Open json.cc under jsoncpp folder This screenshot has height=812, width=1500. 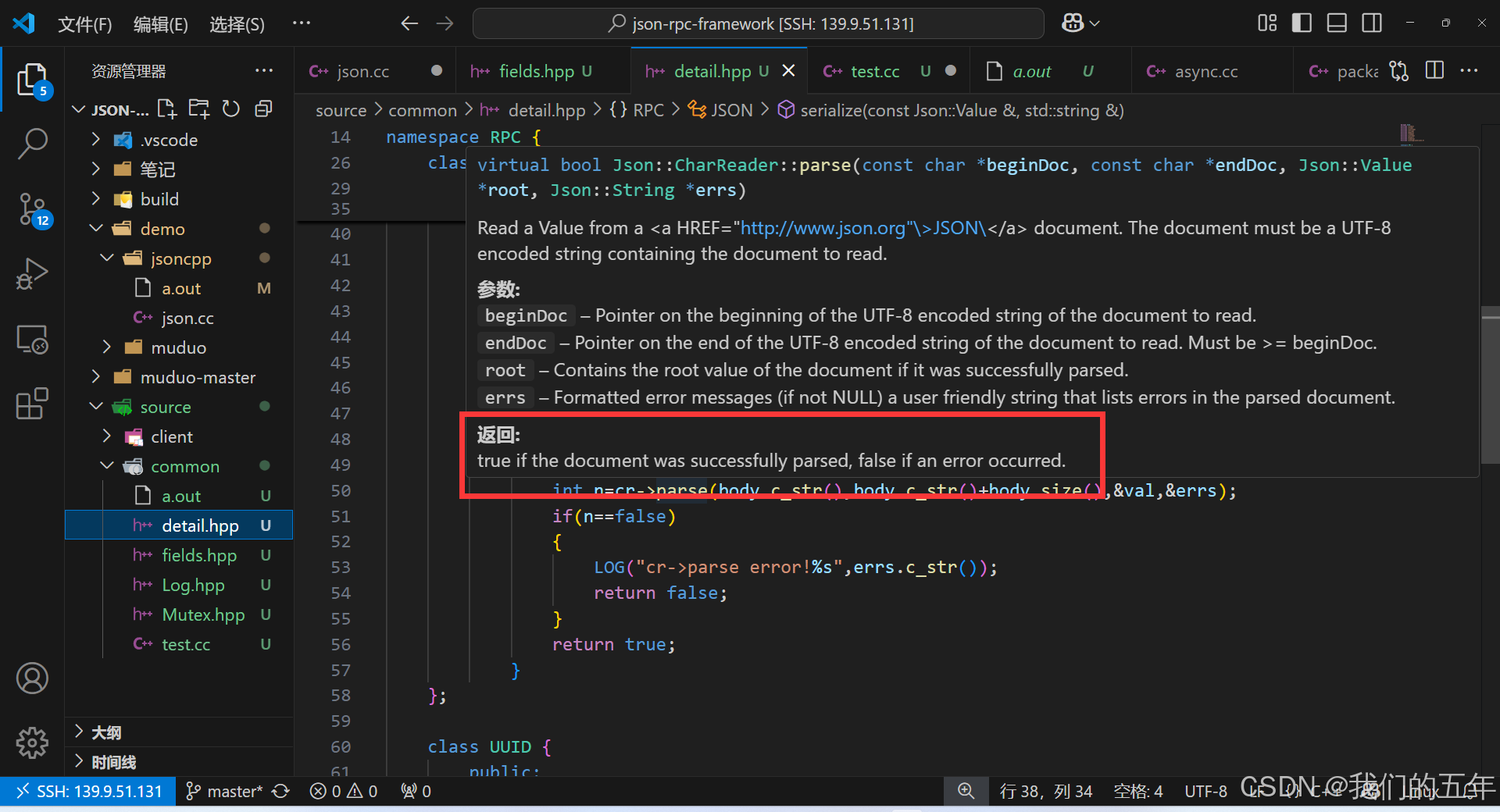point(178,318)
